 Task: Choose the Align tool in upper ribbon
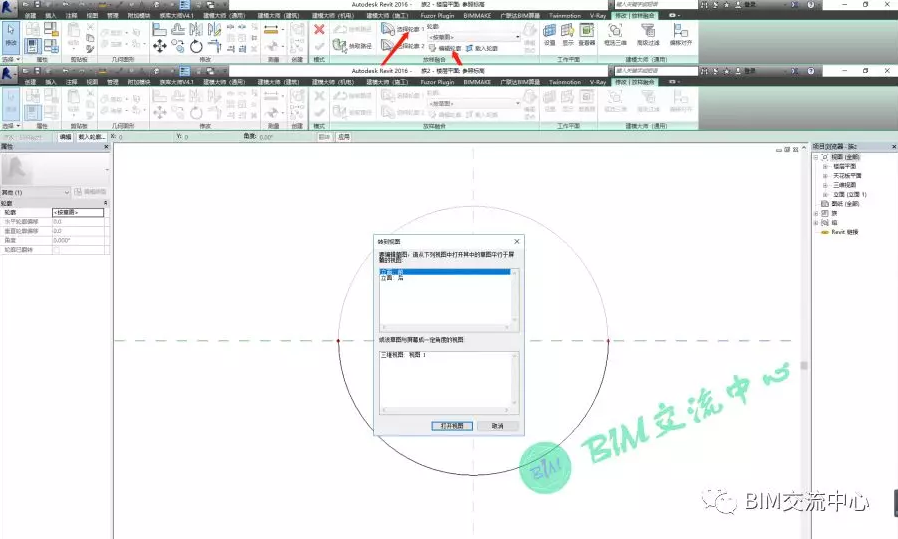pos(160,30)
